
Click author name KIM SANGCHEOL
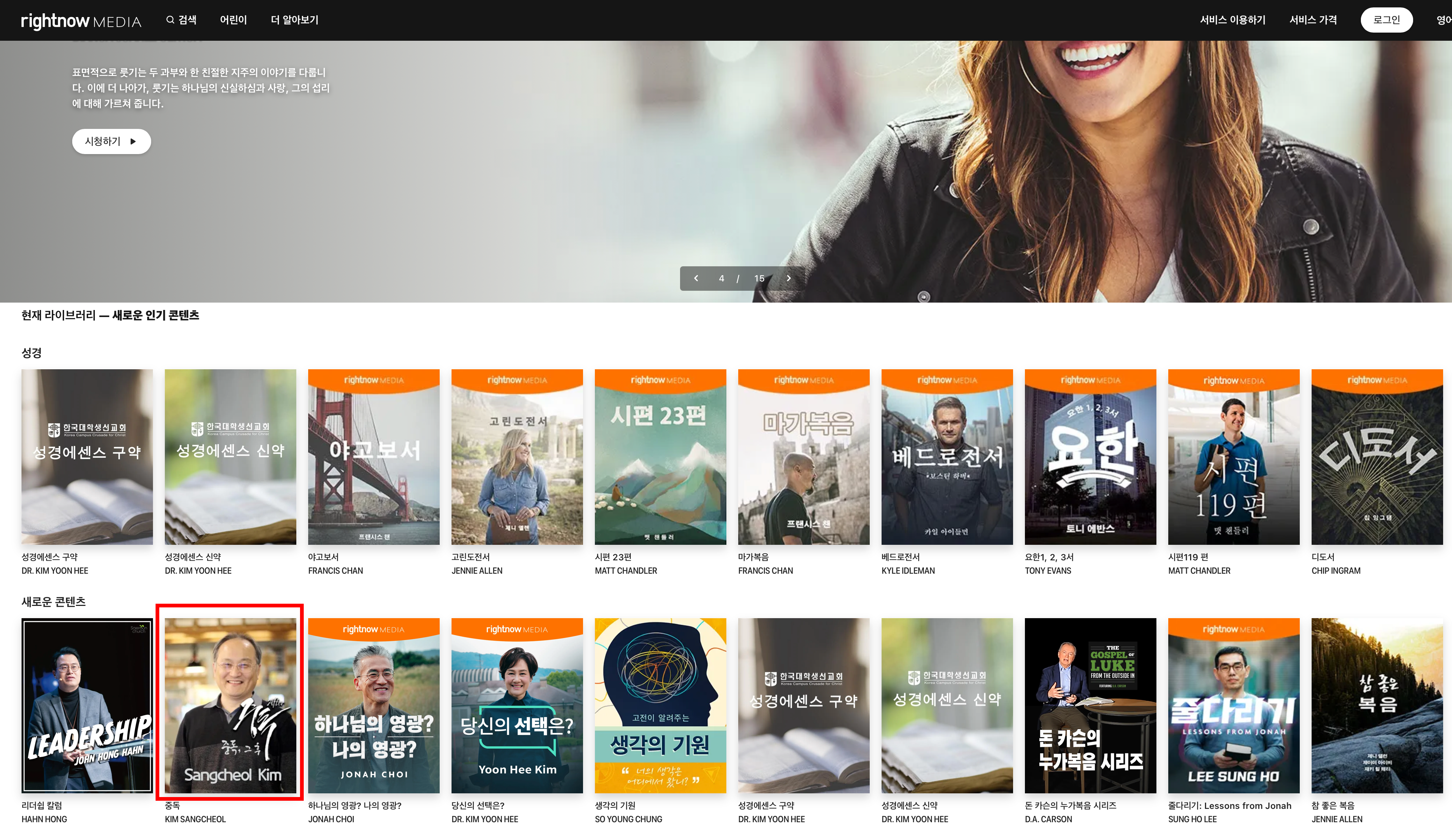(195, 819)
